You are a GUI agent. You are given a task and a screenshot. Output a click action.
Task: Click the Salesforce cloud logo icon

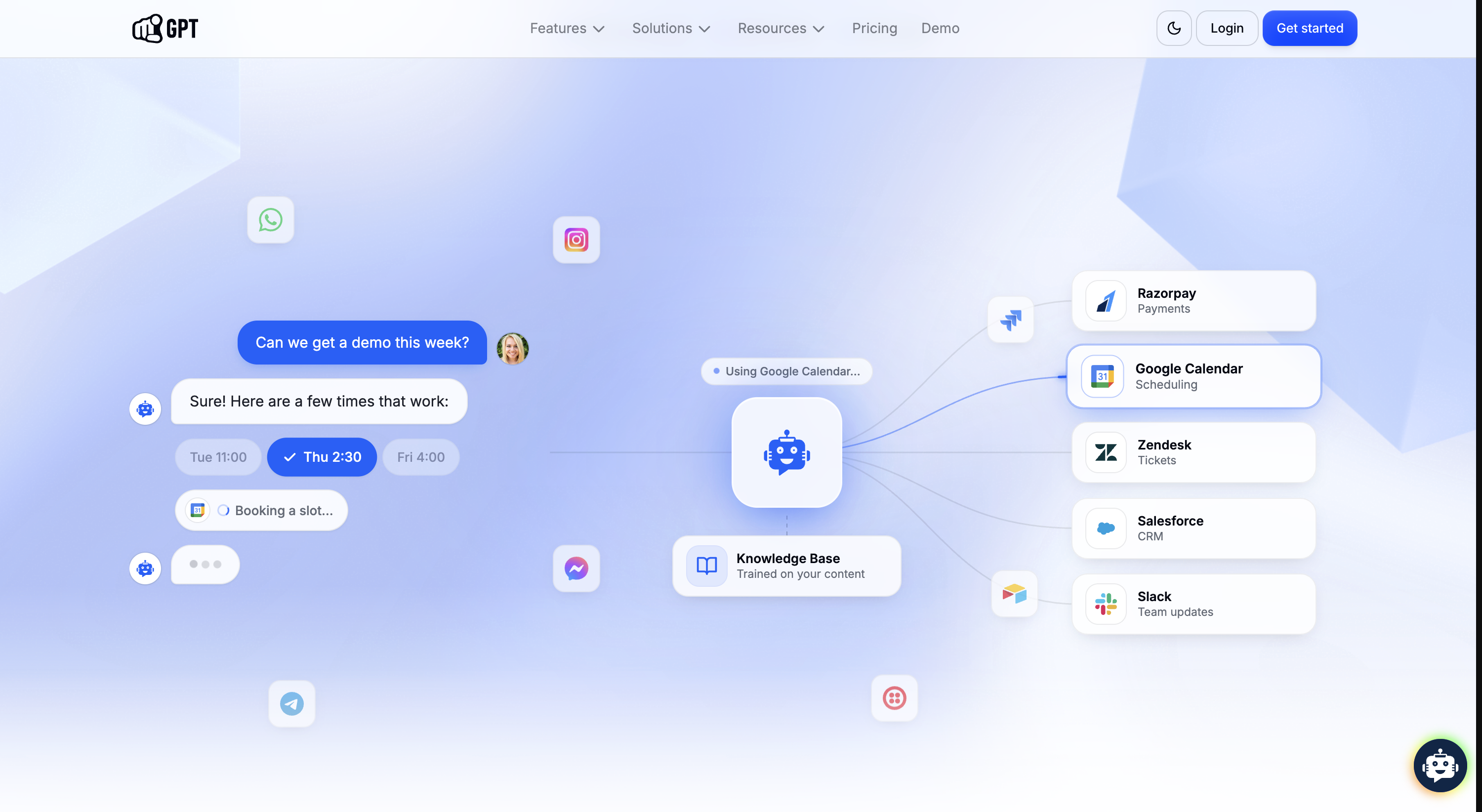pyautogui.click(x=1105, y=528)
